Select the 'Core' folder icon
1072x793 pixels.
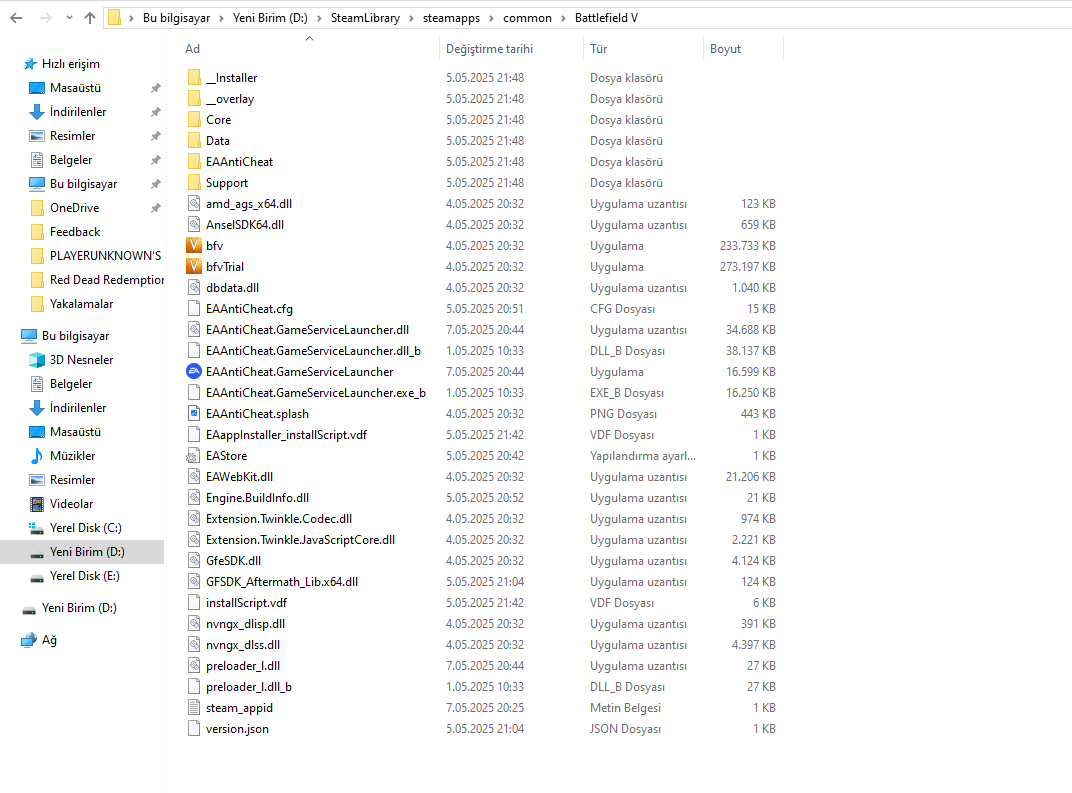coord(194,120)
